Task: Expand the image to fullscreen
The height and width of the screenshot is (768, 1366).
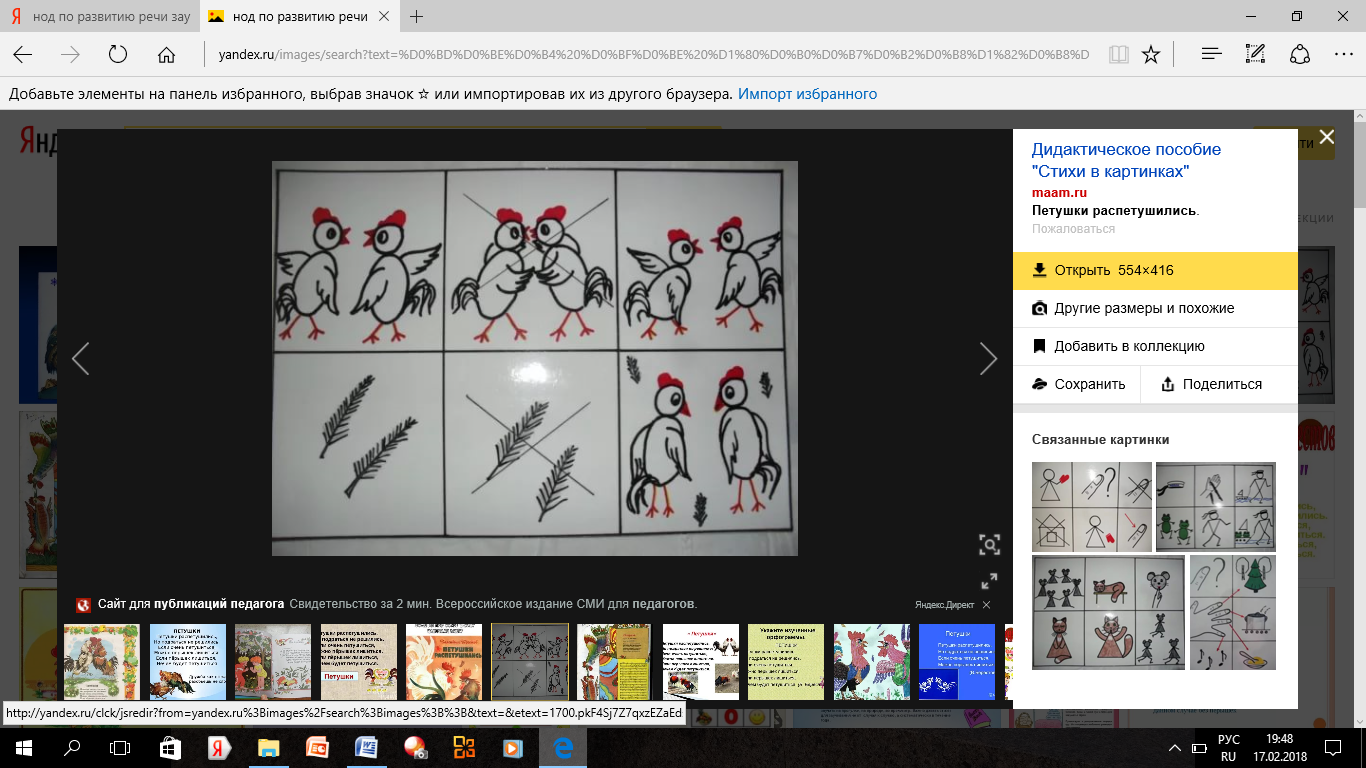Action: 989,581
